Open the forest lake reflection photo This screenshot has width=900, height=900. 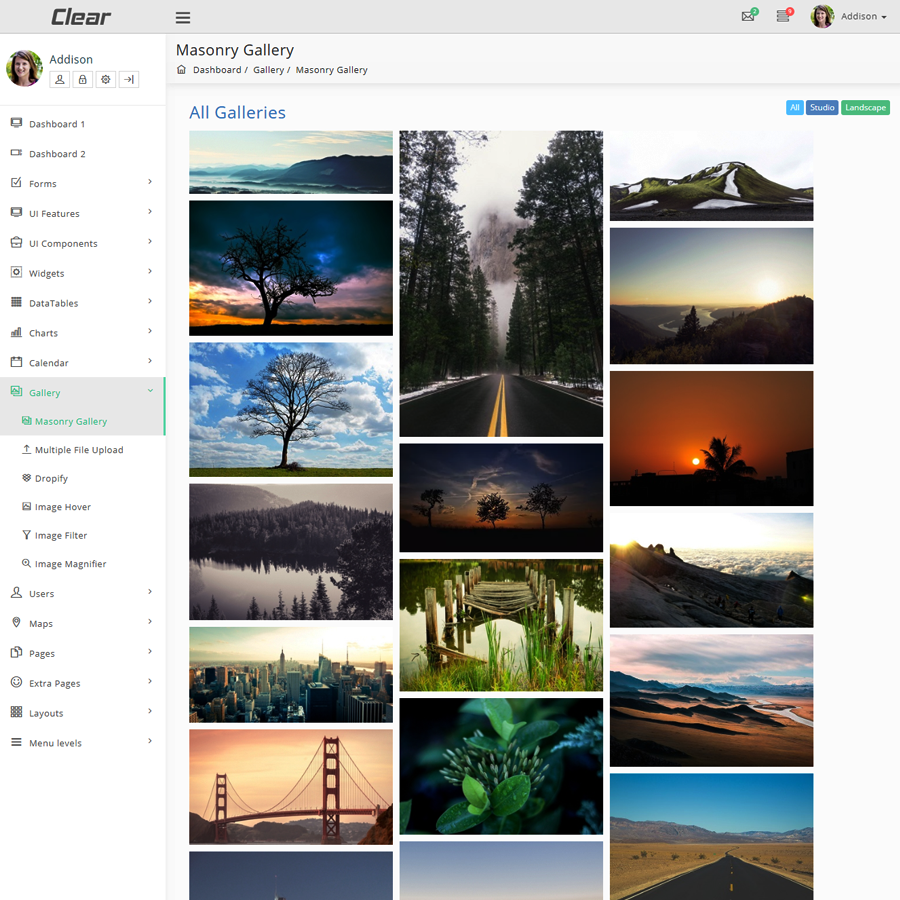coord(291,552)
